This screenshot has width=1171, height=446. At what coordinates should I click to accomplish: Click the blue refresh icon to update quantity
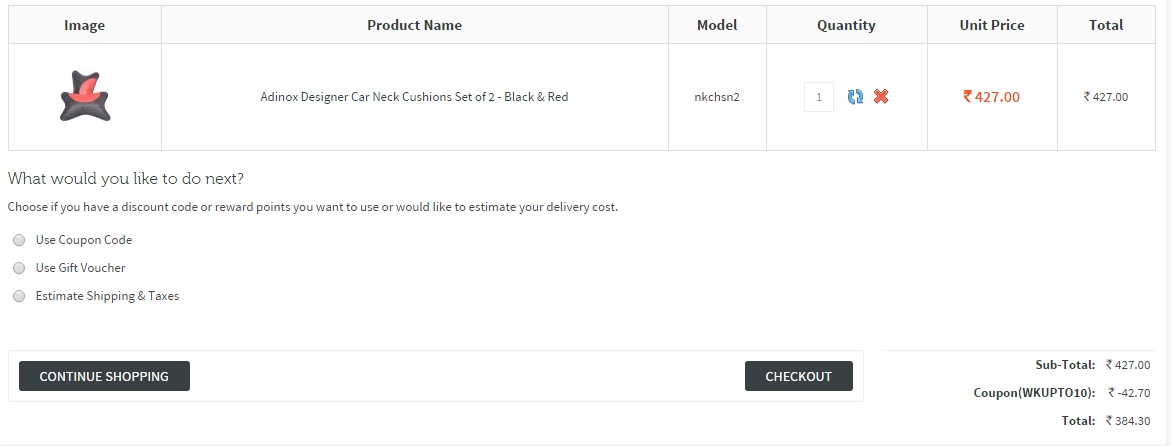(x=855, y=97)
